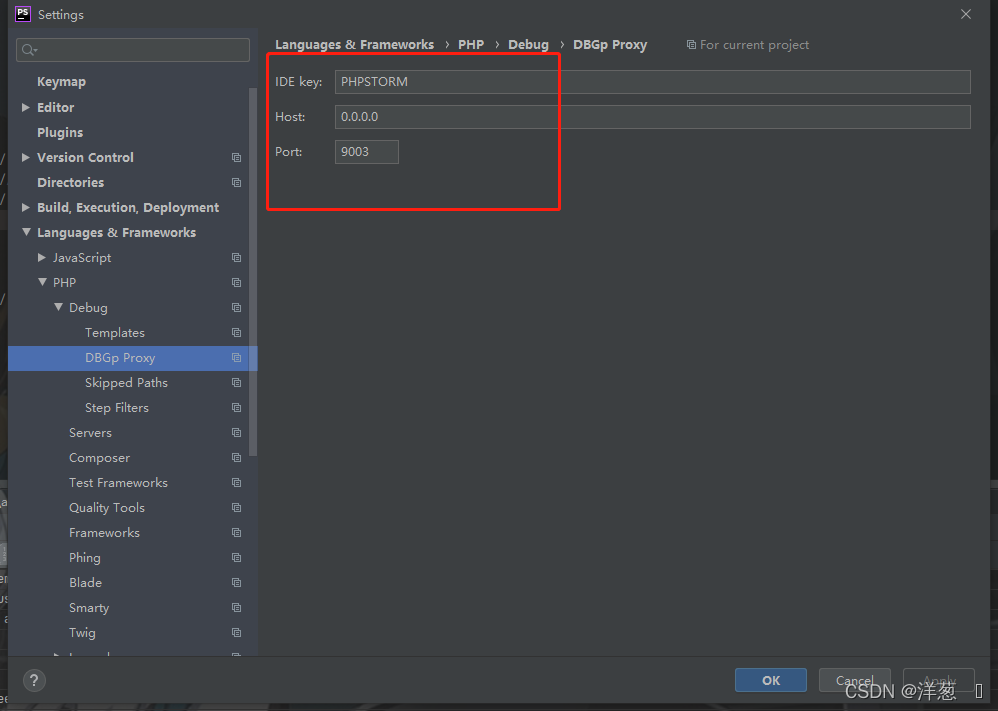Click project-level icon next to Servers
Image resolution: width=998 pixels, height=711 pixels.
tap(237, 433)
